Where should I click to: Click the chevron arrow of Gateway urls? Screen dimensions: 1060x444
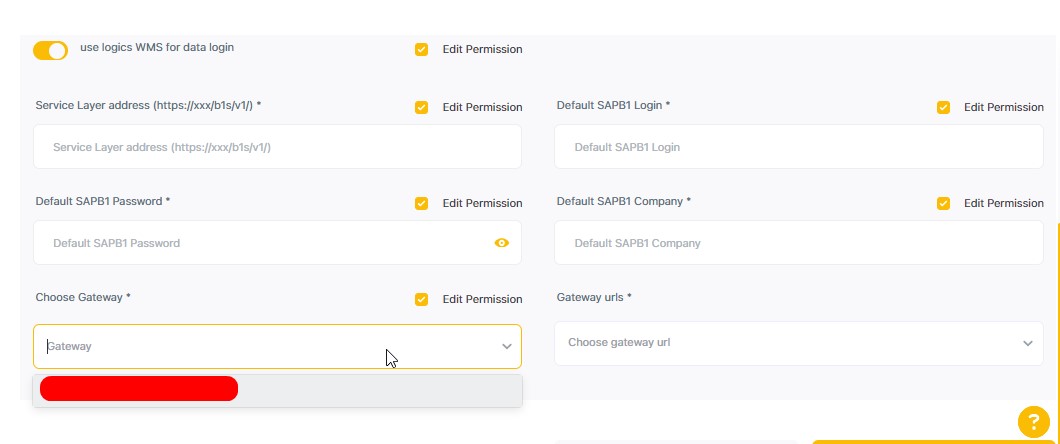[1028, 343]
